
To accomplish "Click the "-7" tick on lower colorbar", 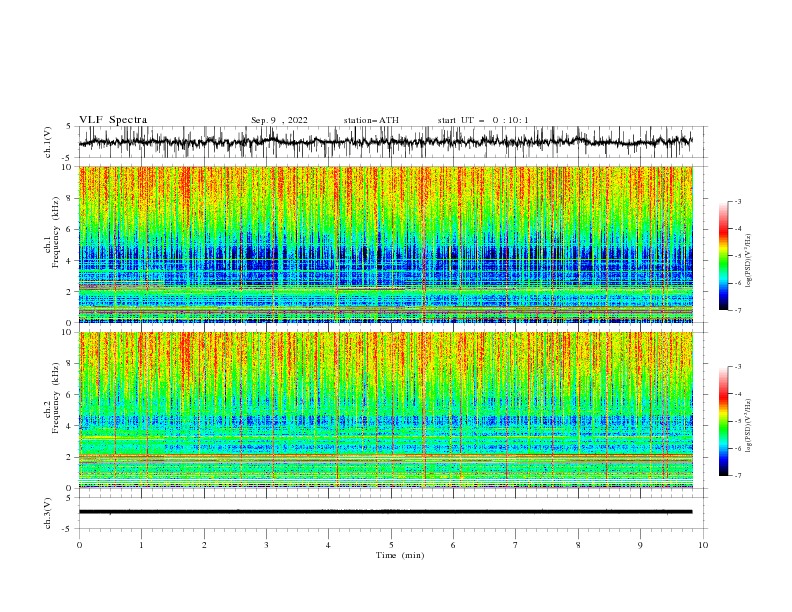I will [x=737, y=476].
